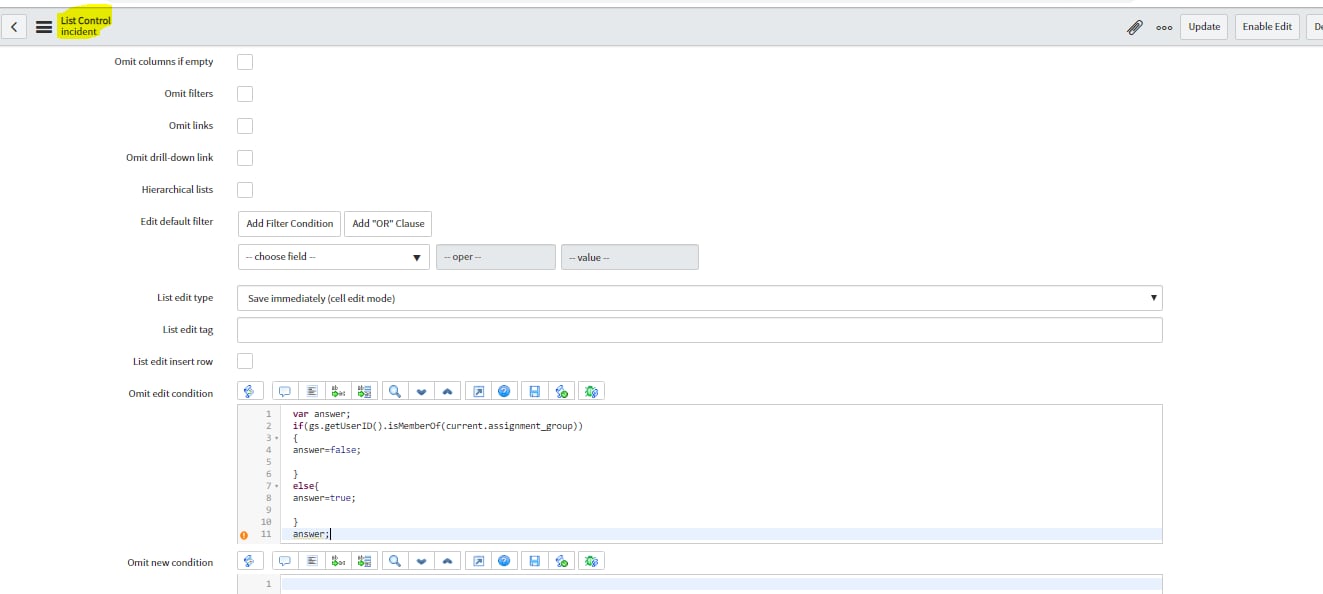
Task: Click Find Next arrow in Omit new condition toolbar
Action: point(421,561)
